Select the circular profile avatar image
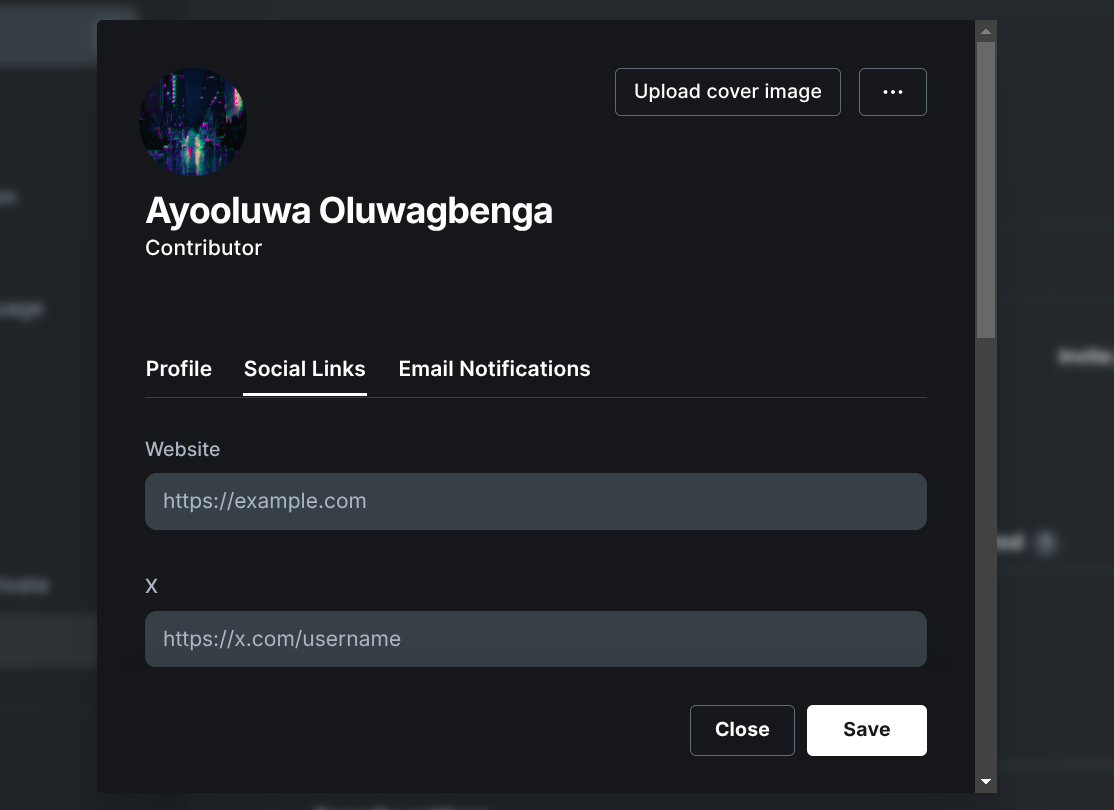Image resolution: width=1114 pixels, height=810 pixels. (193, 122)
